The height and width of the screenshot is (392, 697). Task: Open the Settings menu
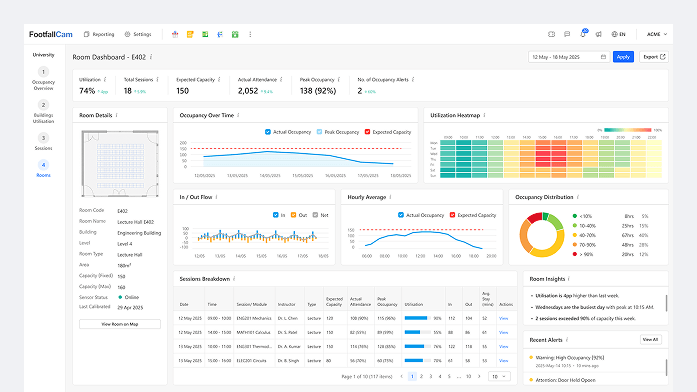(x=138, y=34)
